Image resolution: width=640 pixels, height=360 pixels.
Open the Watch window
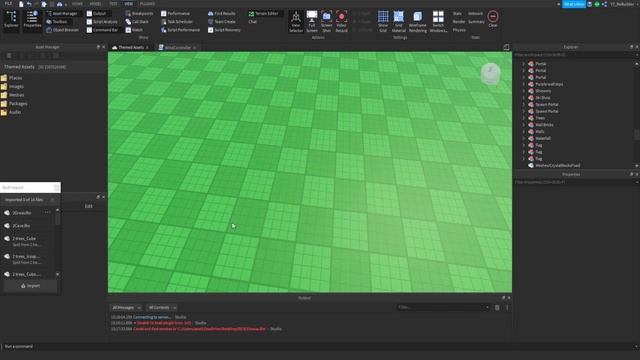(x=134, y=30)
